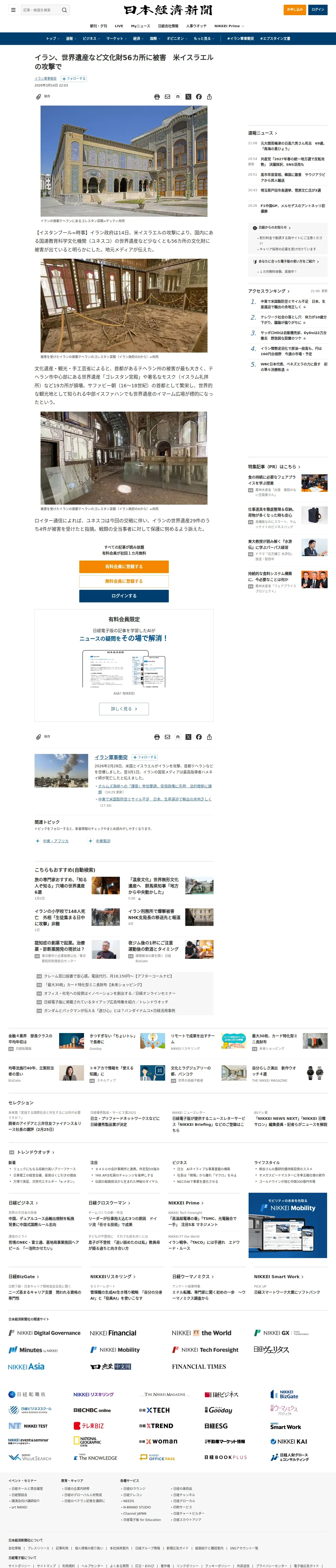Click the Facebook icon below the Ask! NIKKEI box

(199, 737)
